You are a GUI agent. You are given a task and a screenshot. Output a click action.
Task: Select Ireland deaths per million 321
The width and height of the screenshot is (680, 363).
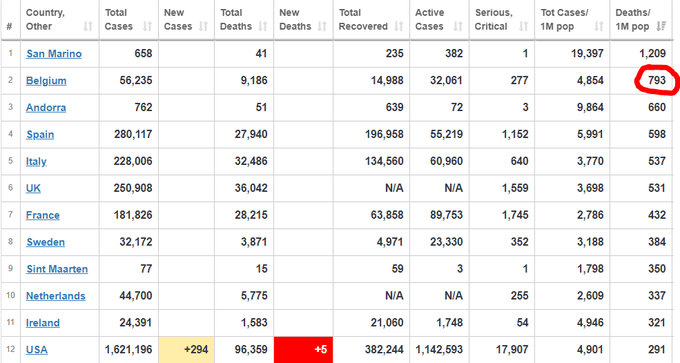[x=657, y=322]
